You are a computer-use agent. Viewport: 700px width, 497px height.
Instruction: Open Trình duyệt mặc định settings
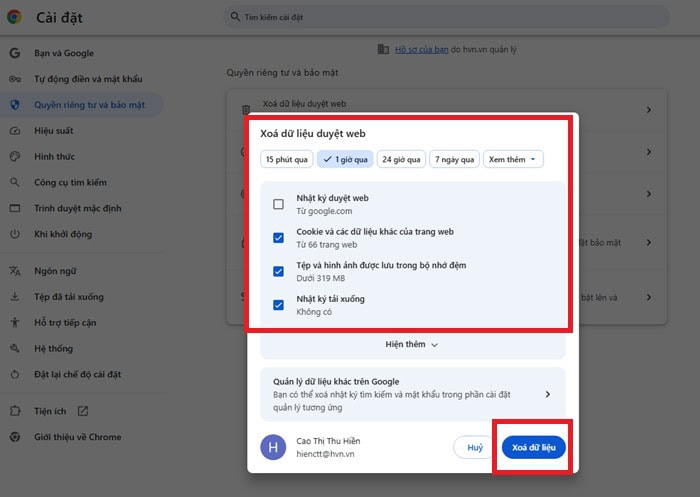78,208
